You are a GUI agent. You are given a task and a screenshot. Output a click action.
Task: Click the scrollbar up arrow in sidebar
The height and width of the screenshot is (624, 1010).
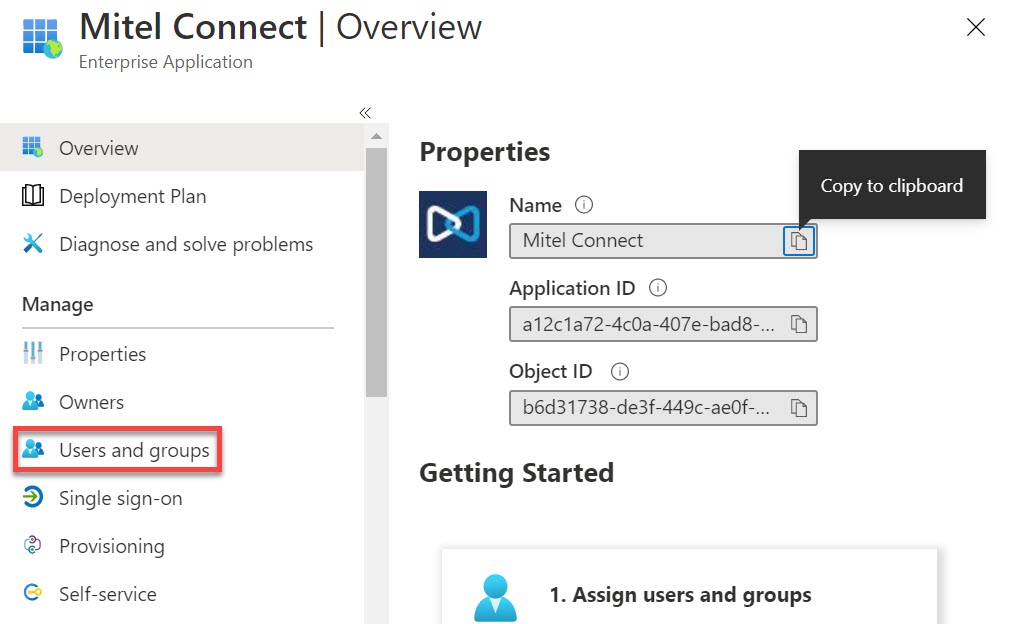tap(377, 137)
